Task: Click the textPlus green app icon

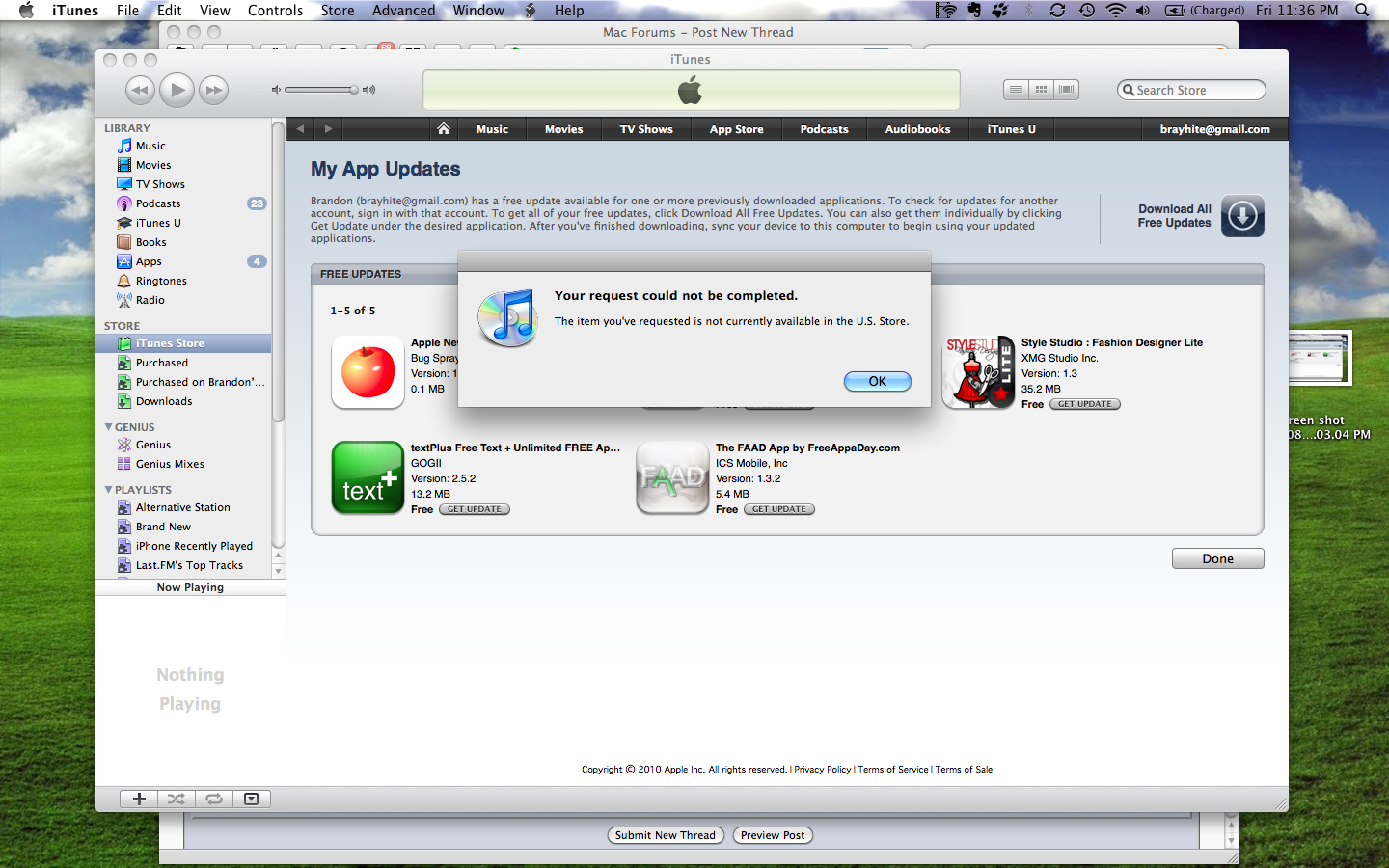Action: pyautogui.click(x=368, y=477)
